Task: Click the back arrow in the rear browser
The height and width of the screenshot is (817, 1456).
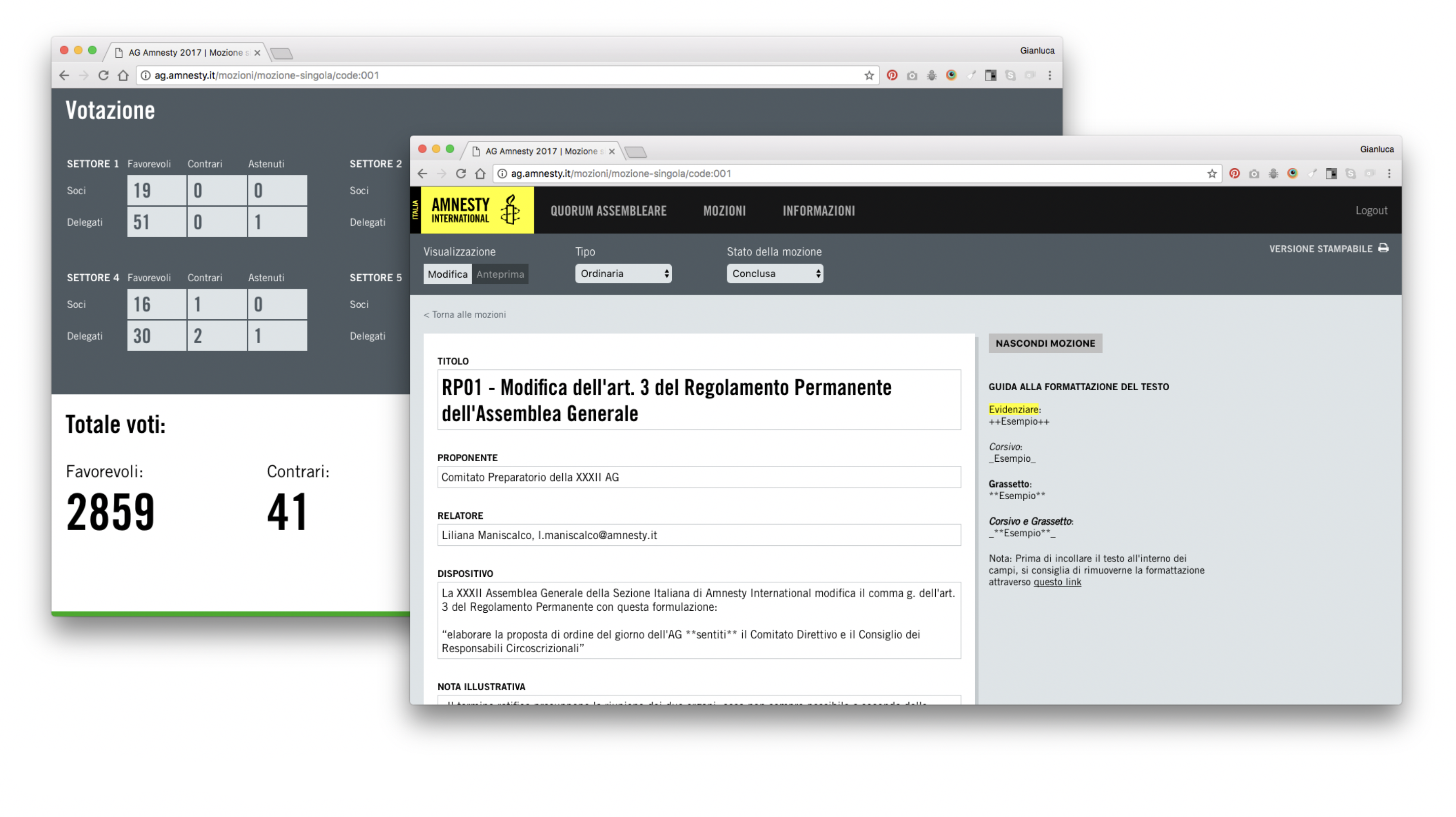Action: coord(64,75)
